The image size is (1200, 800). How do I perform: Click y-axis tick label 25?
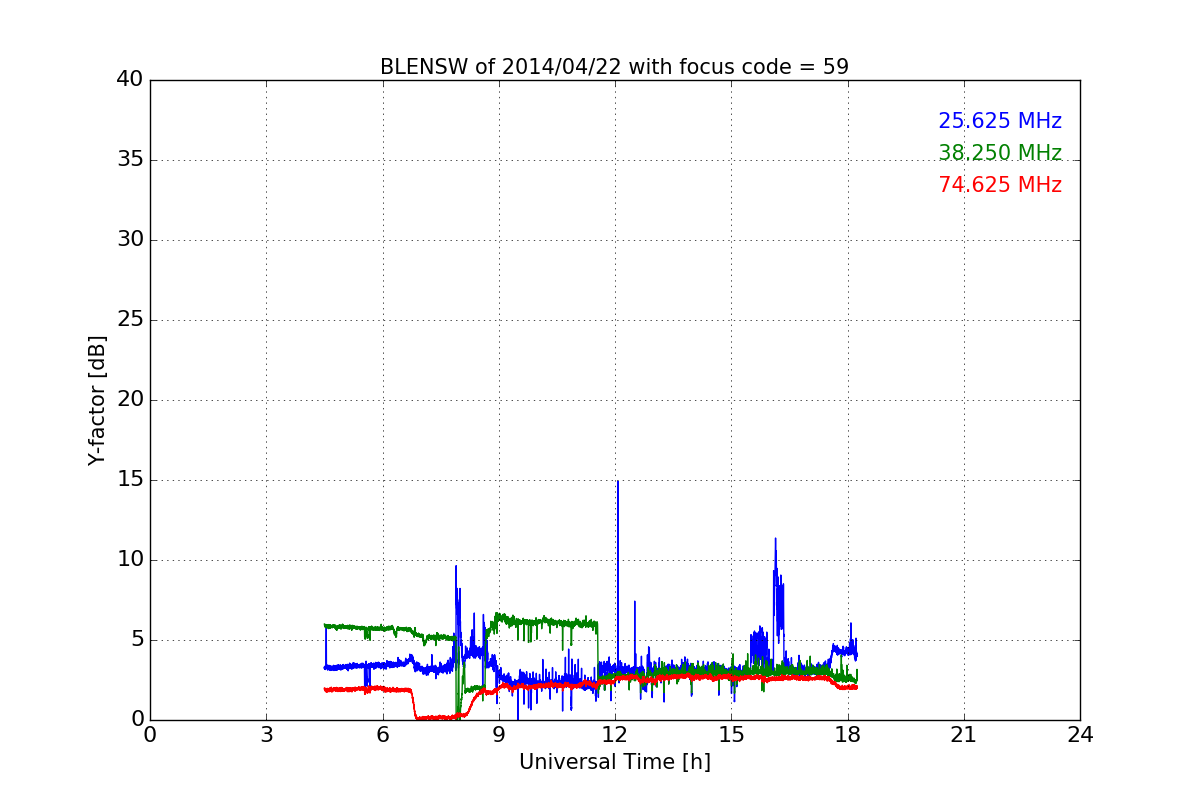pos(130,320)
